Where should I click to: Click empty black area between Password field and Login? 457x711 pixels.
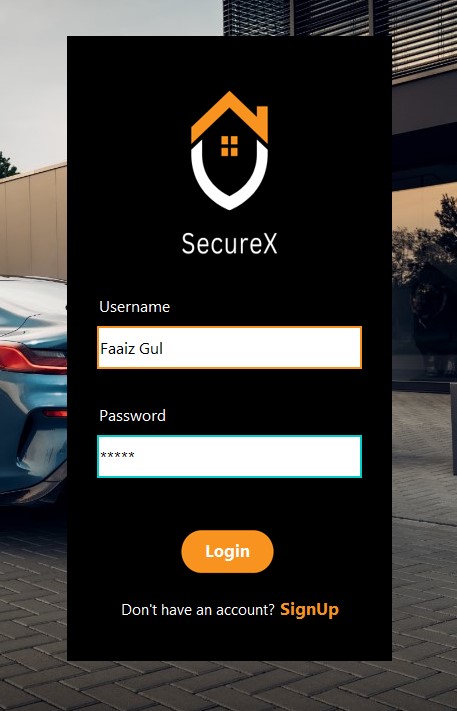(229, 503)
